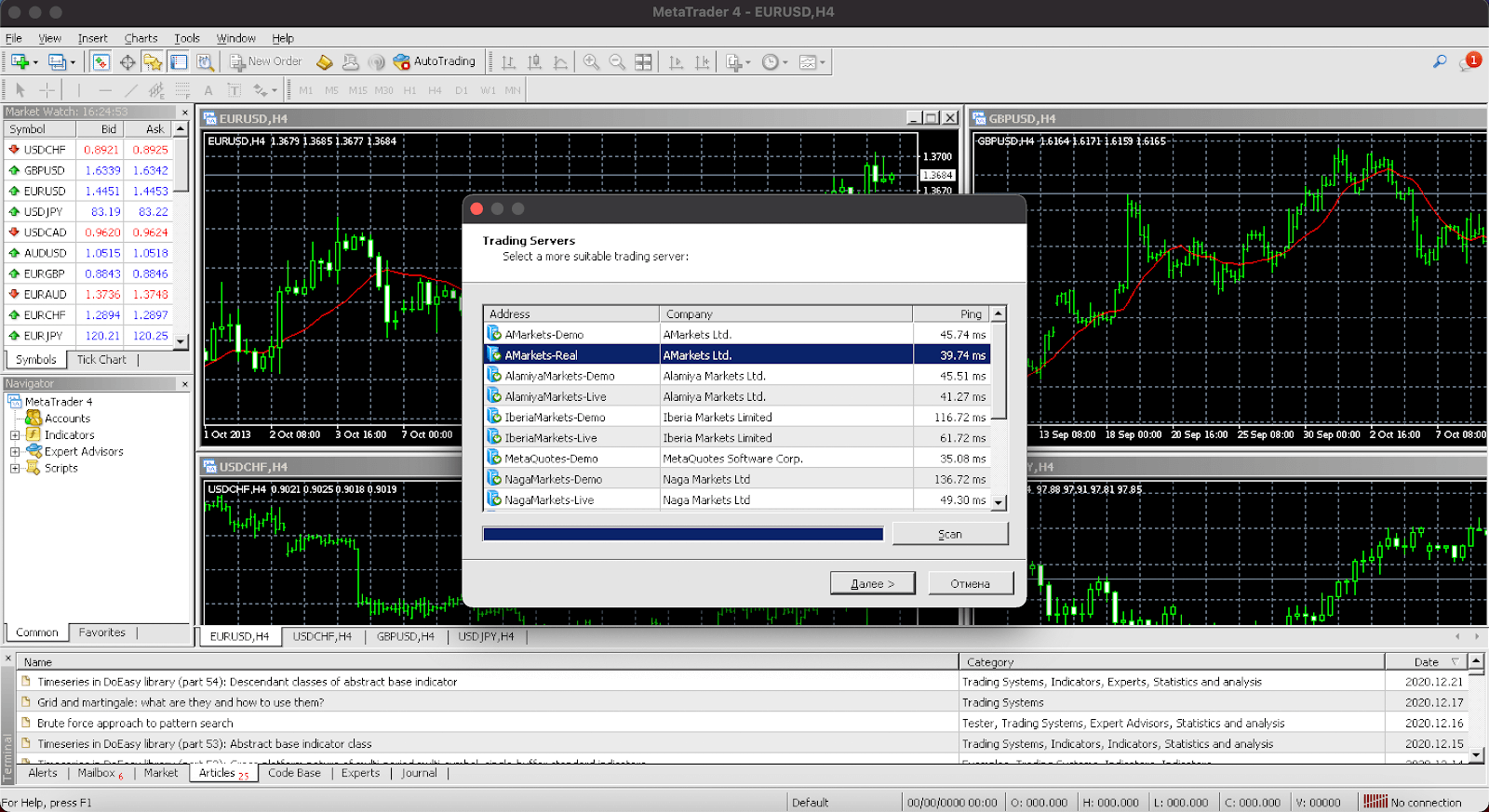Image resolution: width=1489 pixels, height=812 pixels.
Task: Toggle the Market Watch panel icon
Action: tap(101, 62)
